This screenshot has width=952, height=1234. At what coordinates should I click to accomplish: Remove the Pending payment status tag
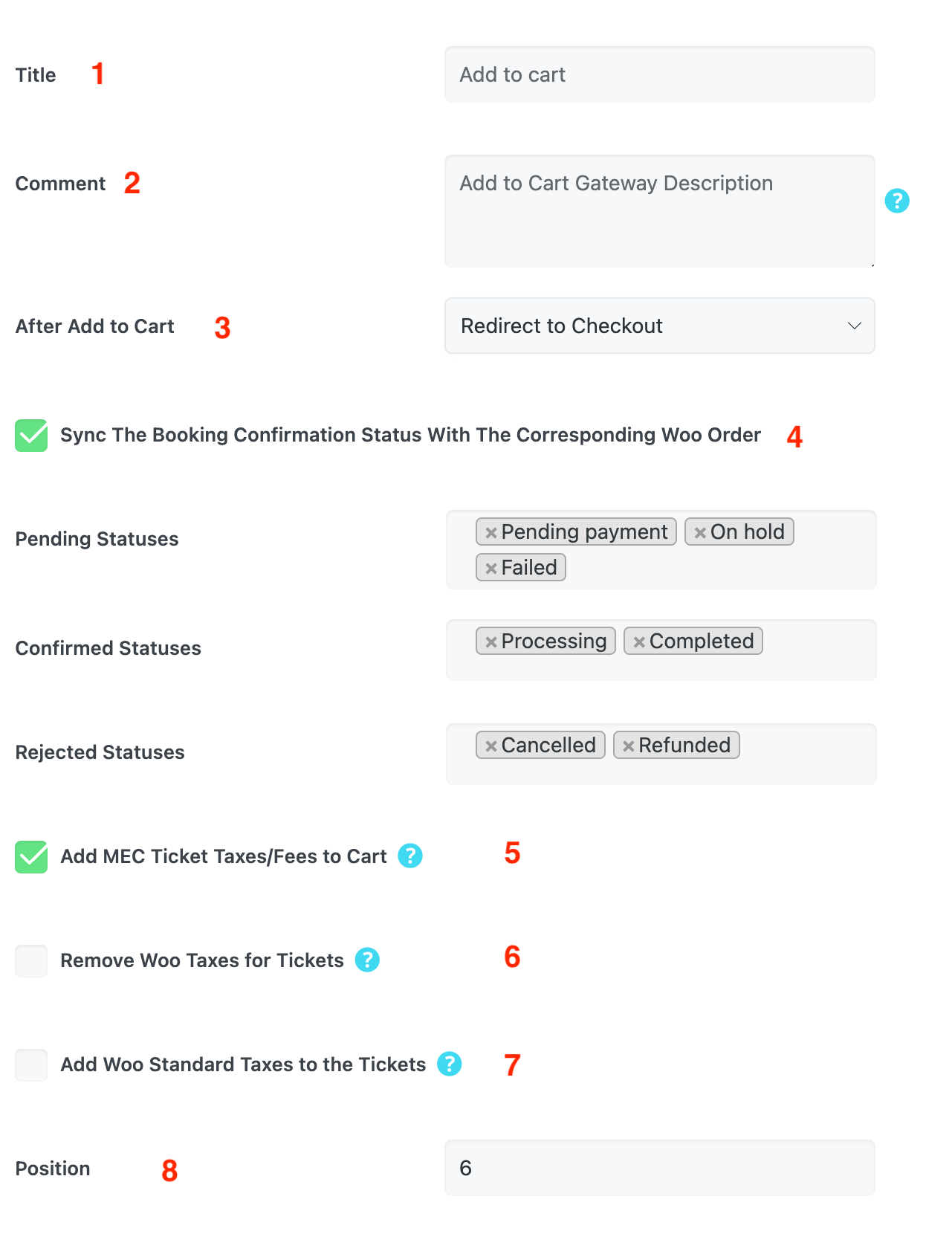click(x=490, y=532)
